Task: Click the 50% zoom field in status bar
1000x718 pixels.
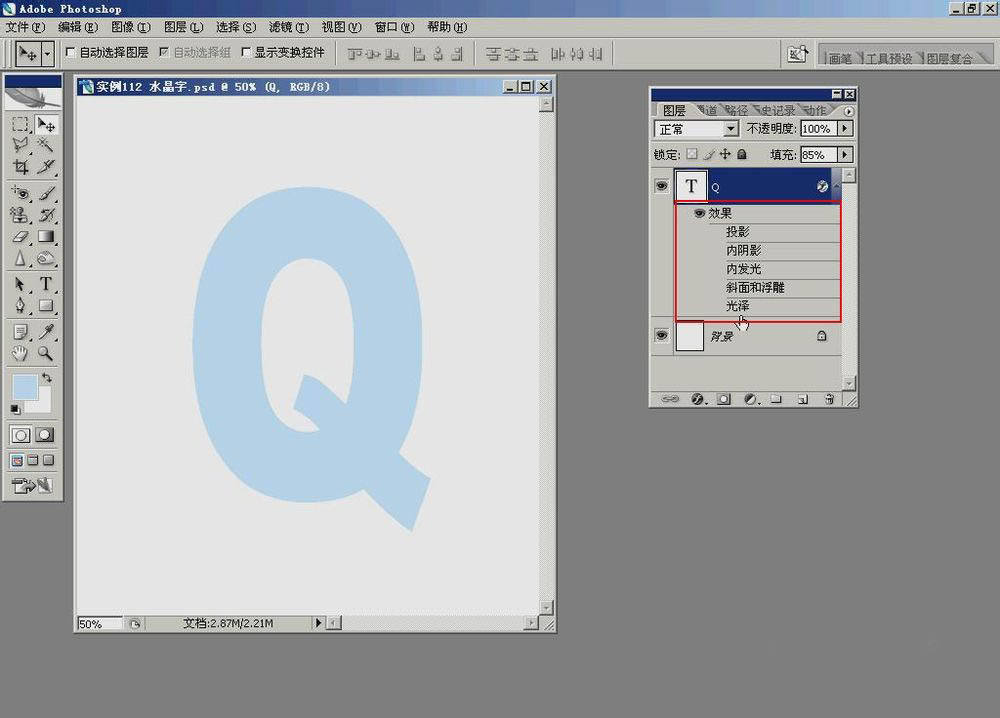Action: pos(97,622)
